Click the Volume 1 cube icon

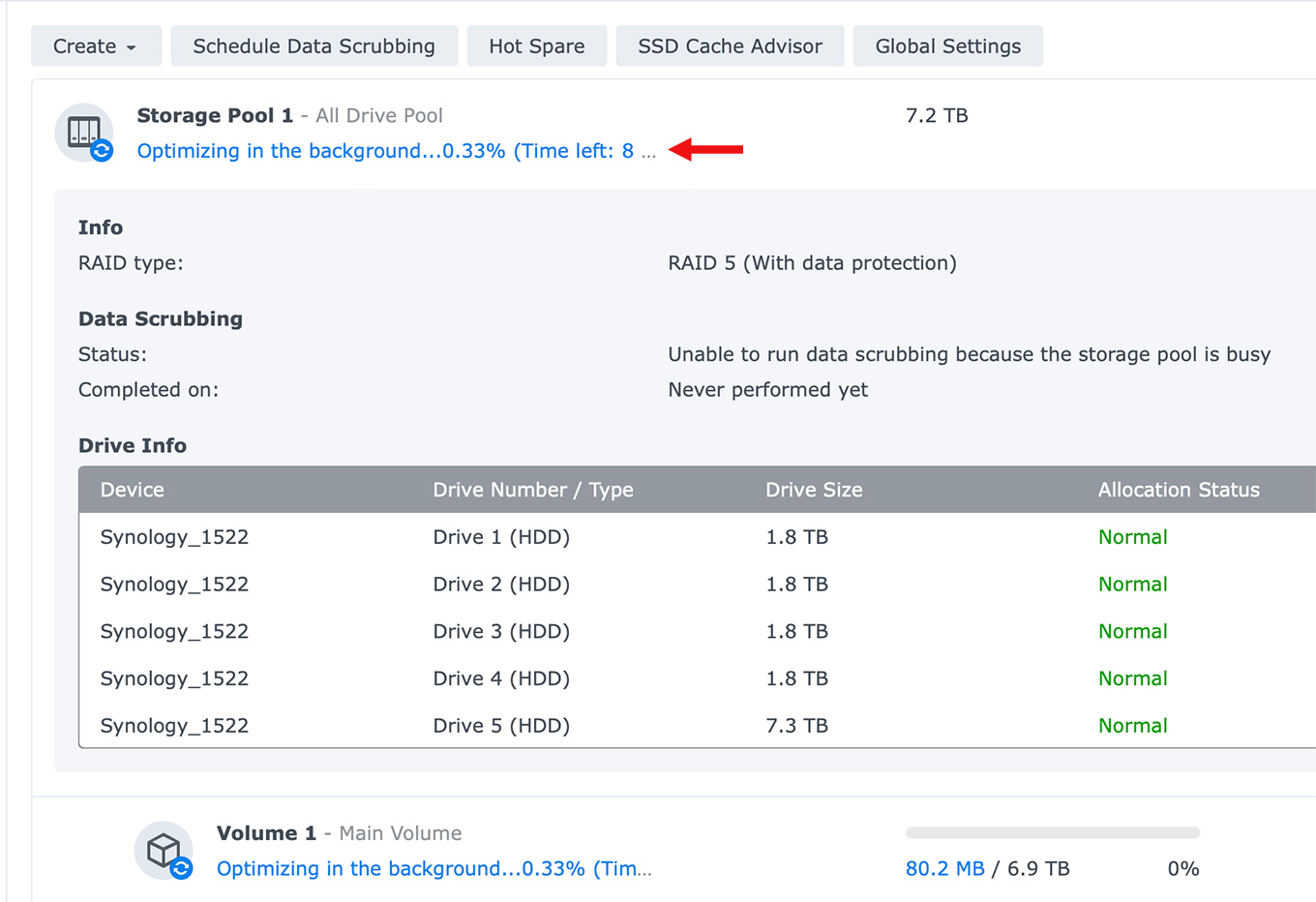(164, 851)
